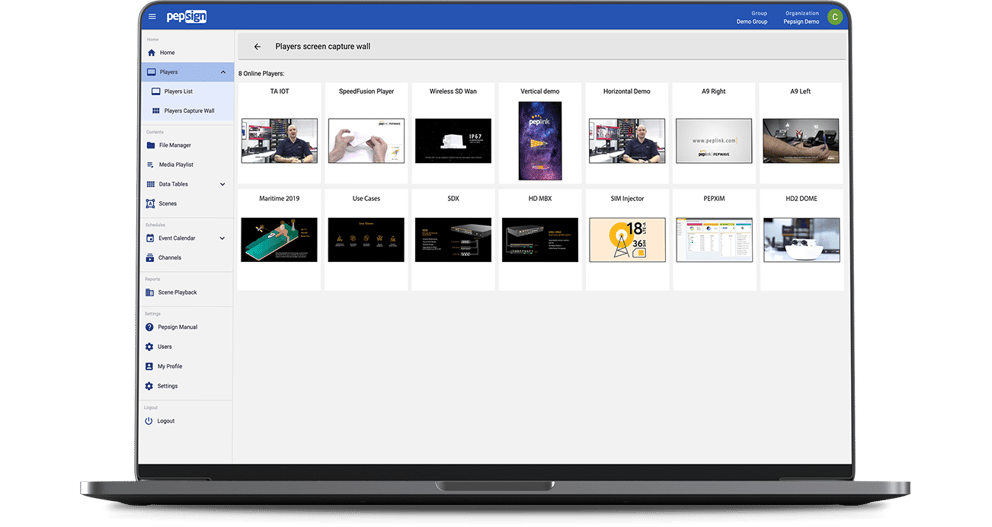Viewport: 992px width, 527px height.
Task: Click the Users gear icon
Action: [149, 347]
